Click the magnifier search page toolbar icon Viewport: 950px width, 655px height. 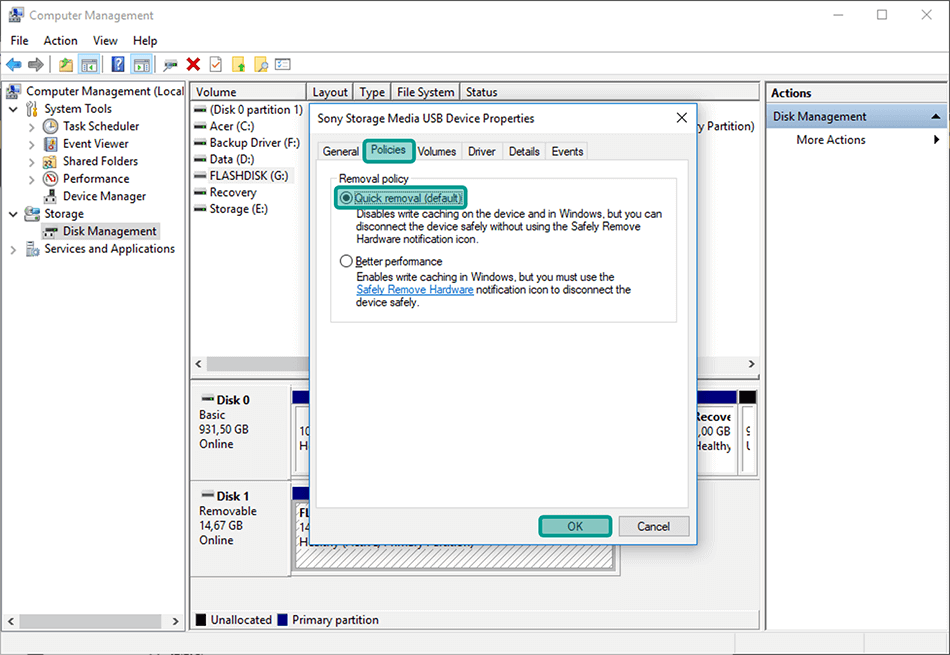[x=261, y=64]
